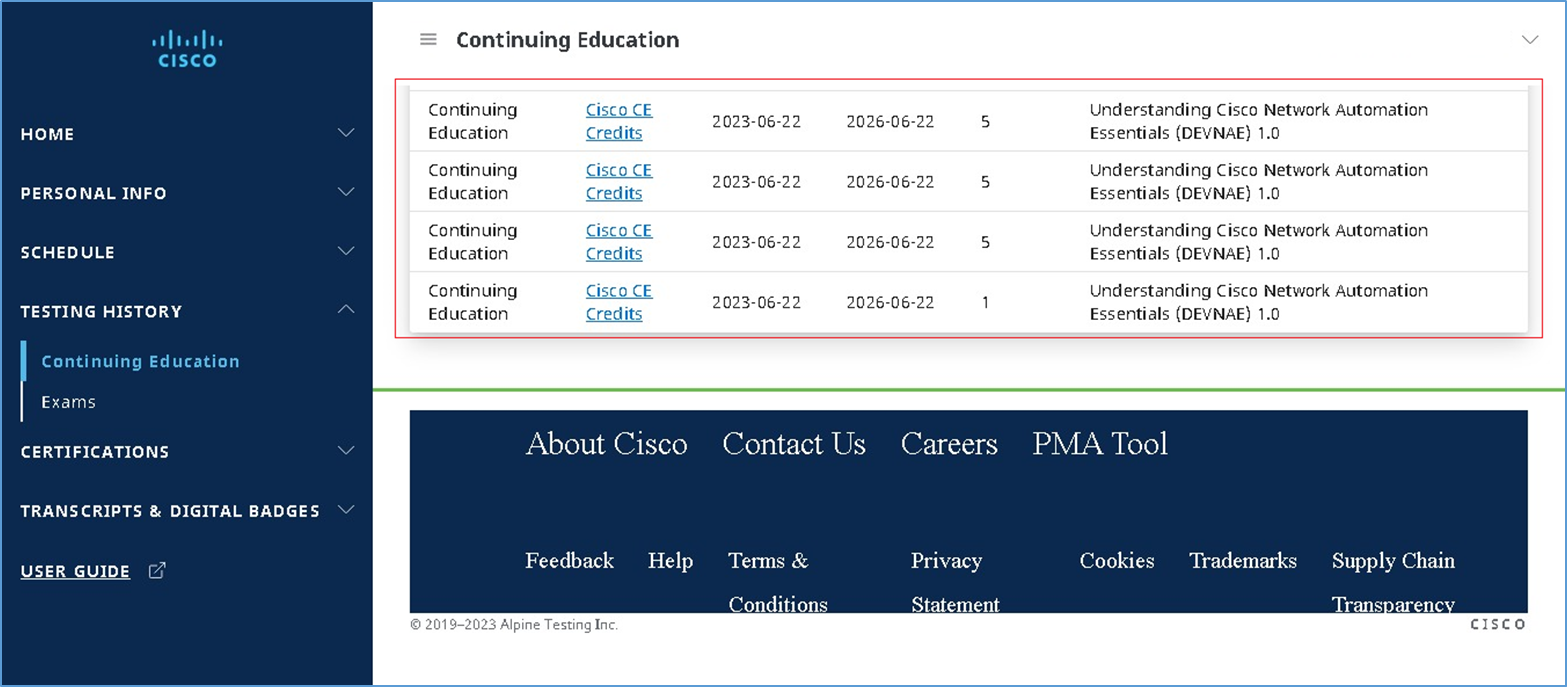
Task: Expand the HOME navigation section
Action: [x=345, y=132]
